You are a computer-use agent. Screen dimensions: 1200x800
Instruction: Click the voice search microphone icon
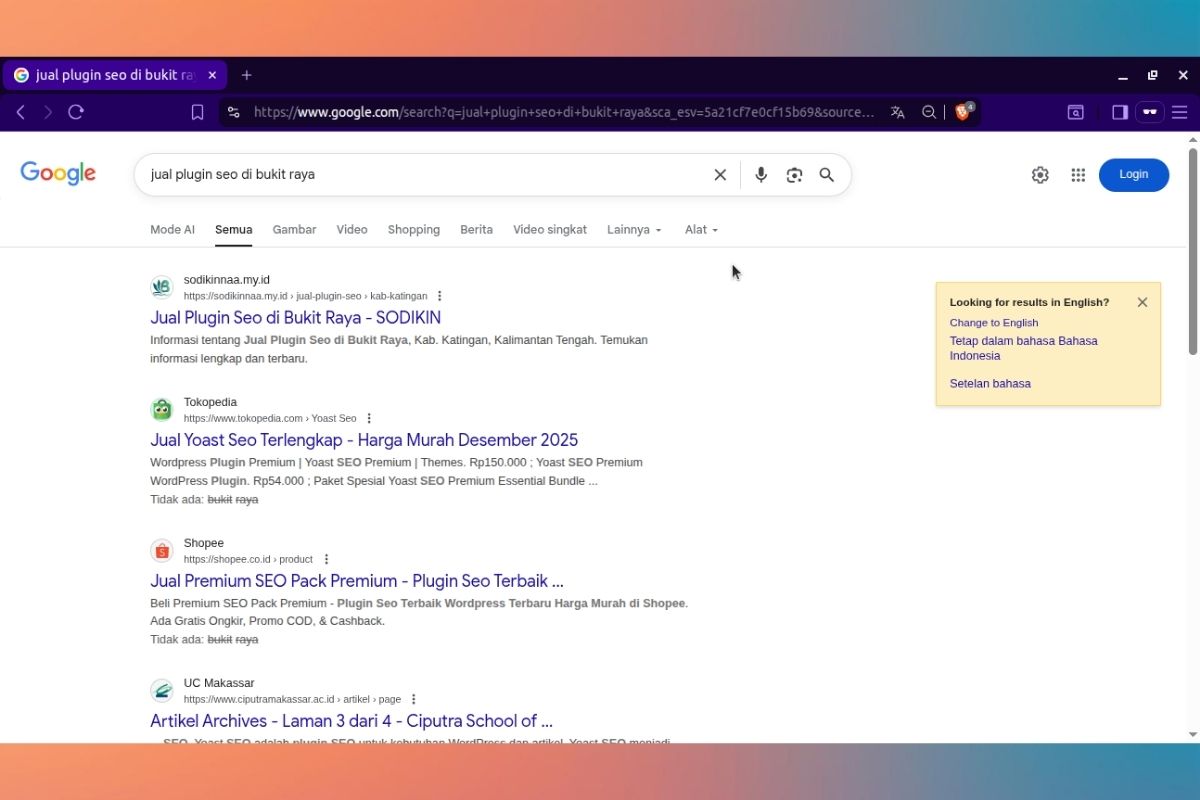[x=760, y=174]
